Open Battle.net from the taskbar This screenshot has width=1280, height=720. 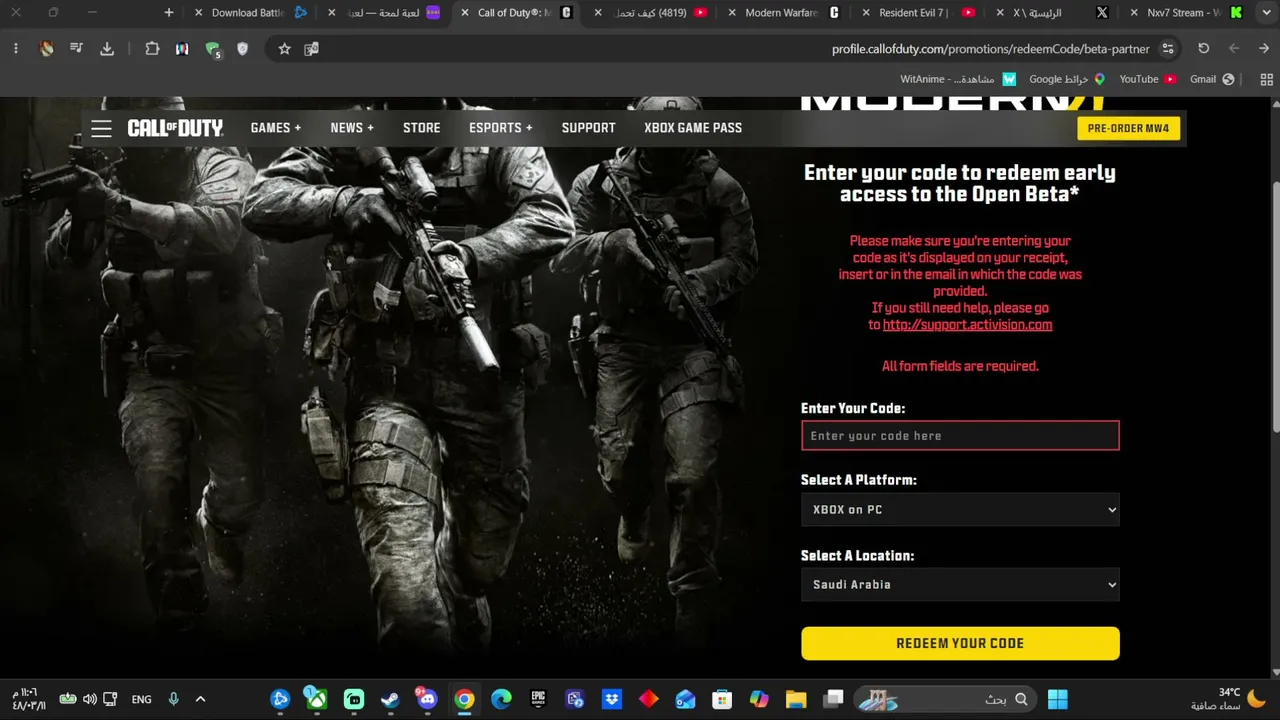tap(280, 699)
